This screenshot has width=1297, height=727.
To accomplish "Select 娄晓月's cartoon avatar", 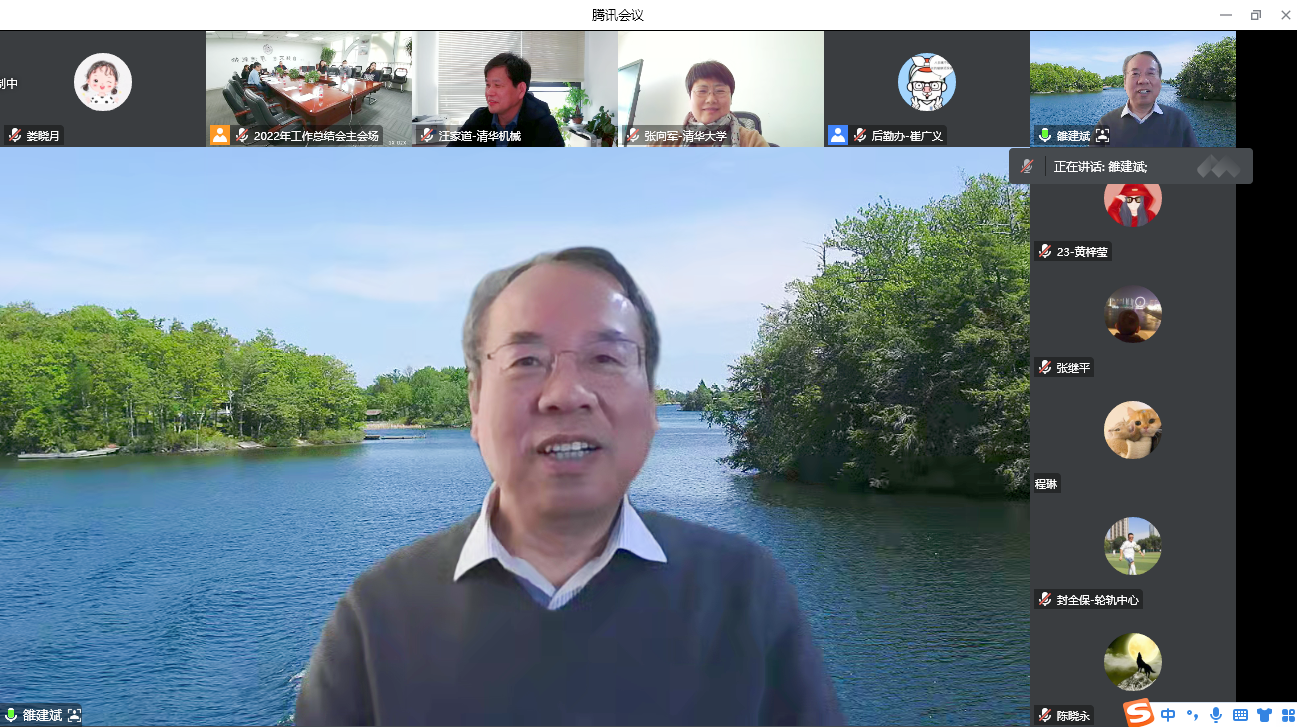I will [103, 82].
